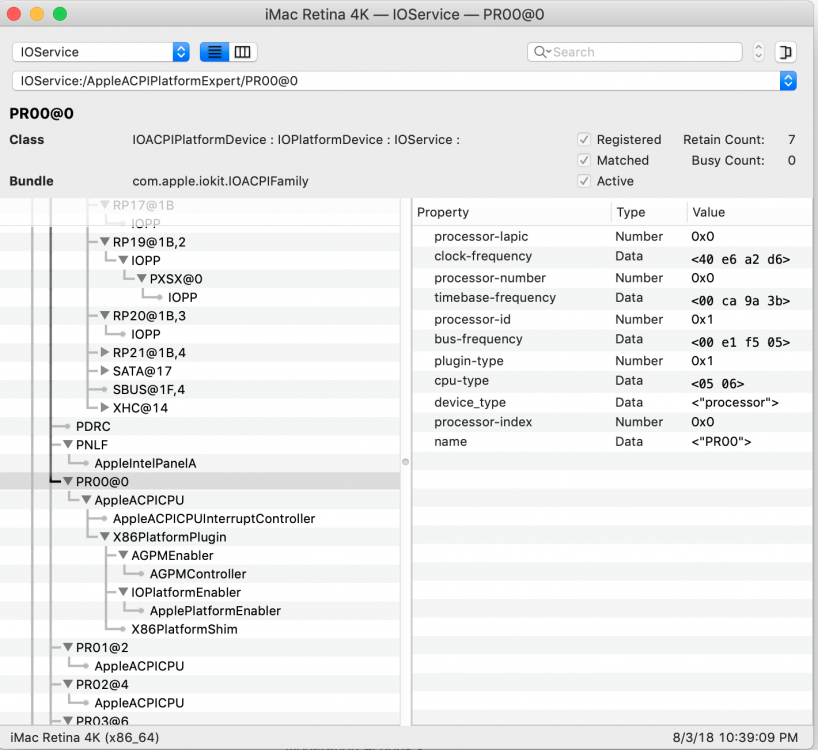Select the plugin-type property row
This screenshot has height=750, width=818.
coord(612,361)
